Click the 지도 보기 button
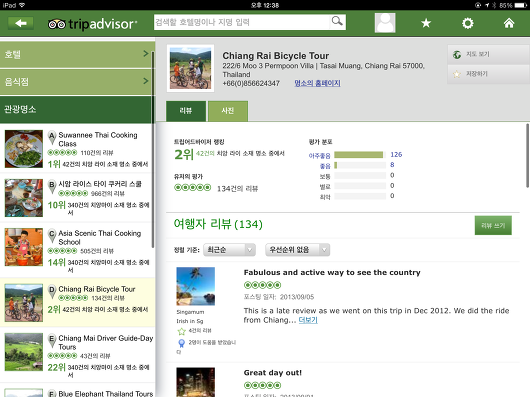This screenshot has height=397, width=530. click(x=488, y=54)
